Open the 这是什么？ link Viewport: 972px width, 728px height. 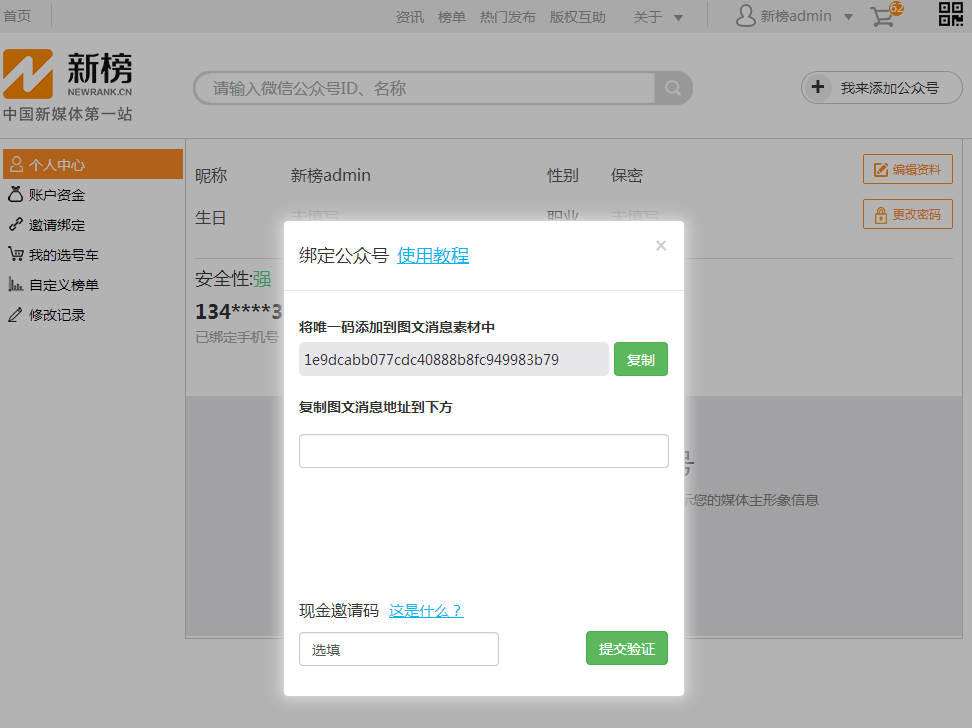coord(426,611)
